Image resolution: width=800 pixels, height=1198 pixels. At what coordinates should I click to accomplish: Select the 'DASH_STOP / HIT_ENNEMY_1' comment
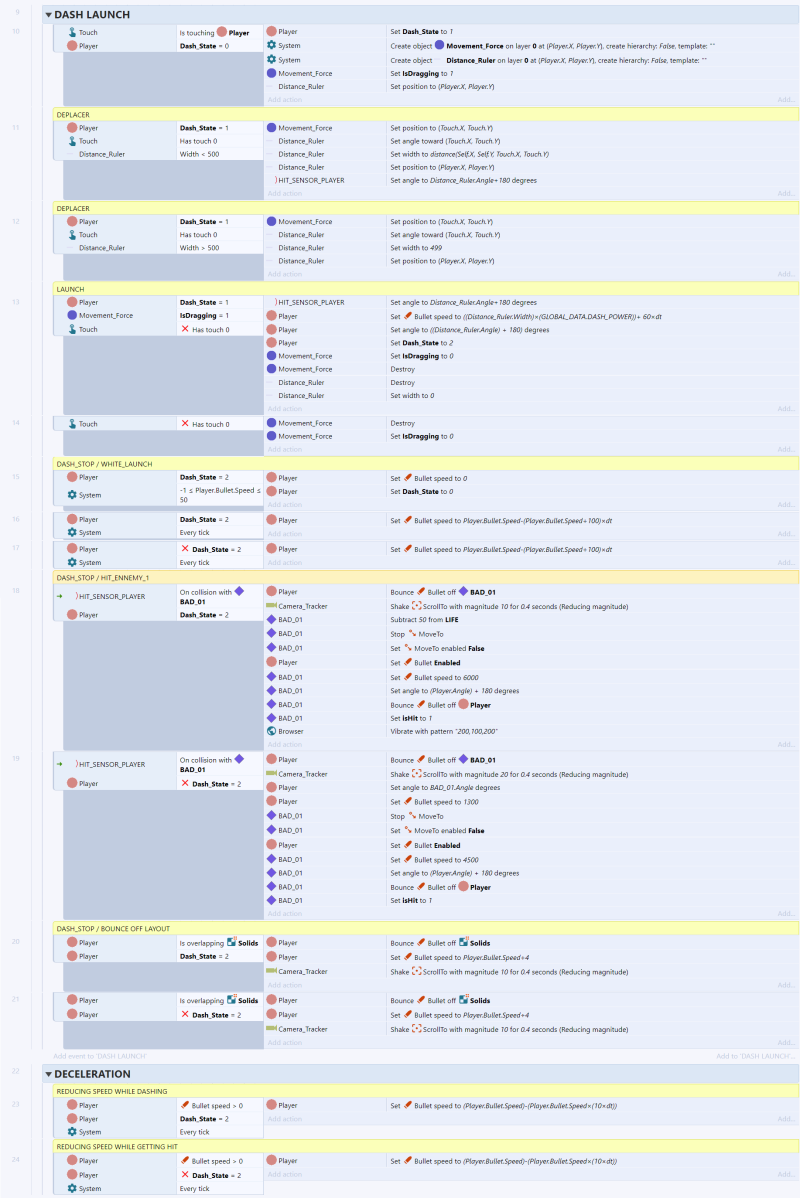[x=426, y=578]
